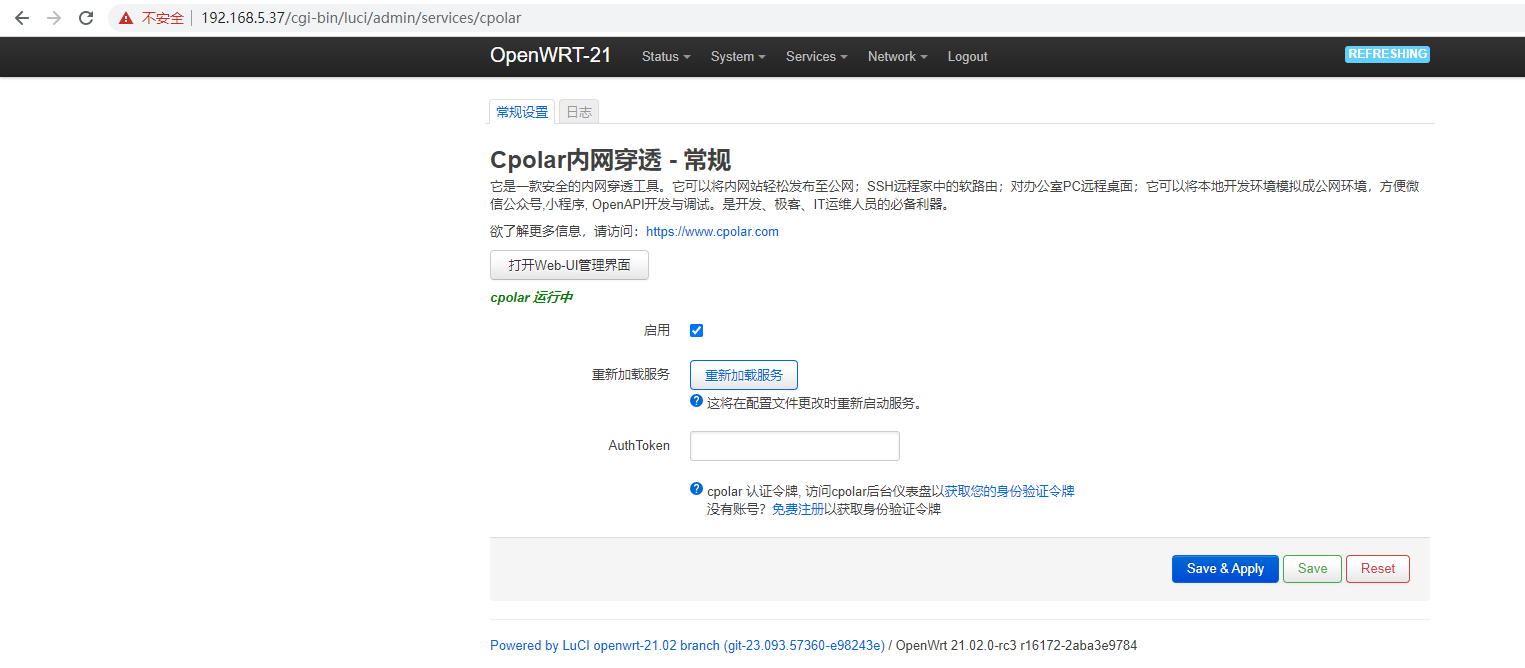Expand the System dropdown menu

[738, 57]
